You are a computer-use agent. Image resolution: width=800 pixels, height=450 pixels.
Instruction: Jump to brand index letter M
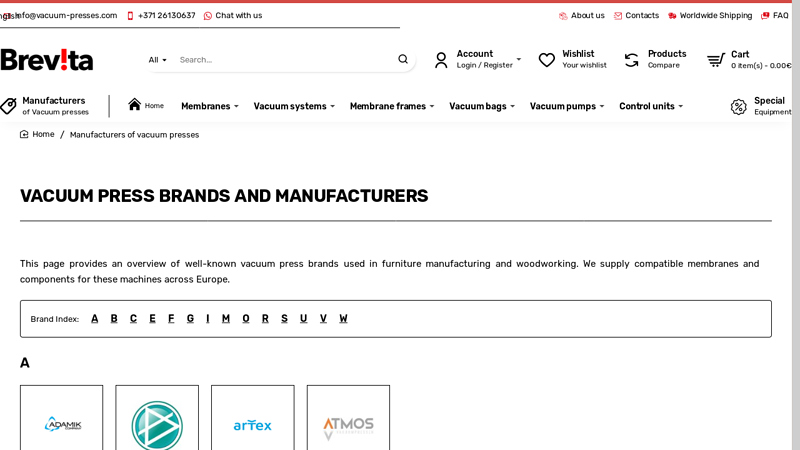coord(226,318)
